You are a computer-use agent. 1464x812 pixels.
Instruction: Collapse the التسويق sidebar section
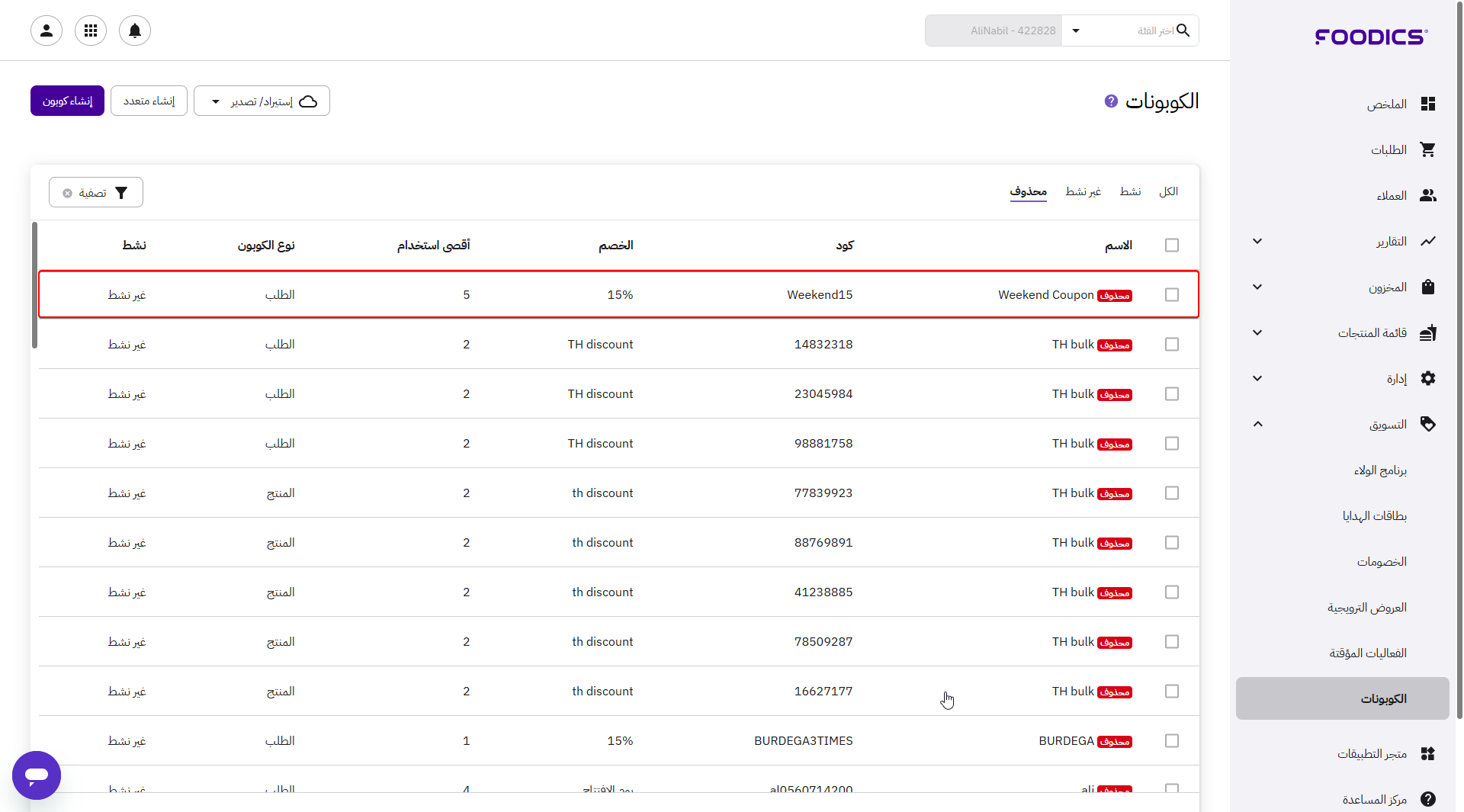coord(1258,425)
